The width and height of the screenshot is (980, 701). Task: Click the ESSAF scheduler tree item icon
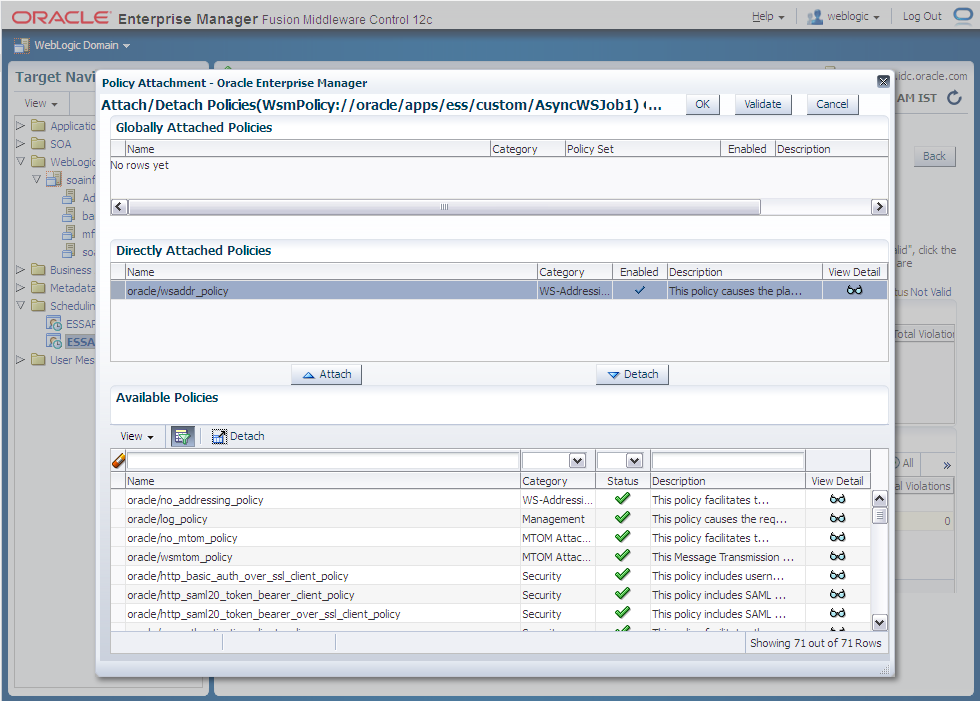tap(54, 324)
